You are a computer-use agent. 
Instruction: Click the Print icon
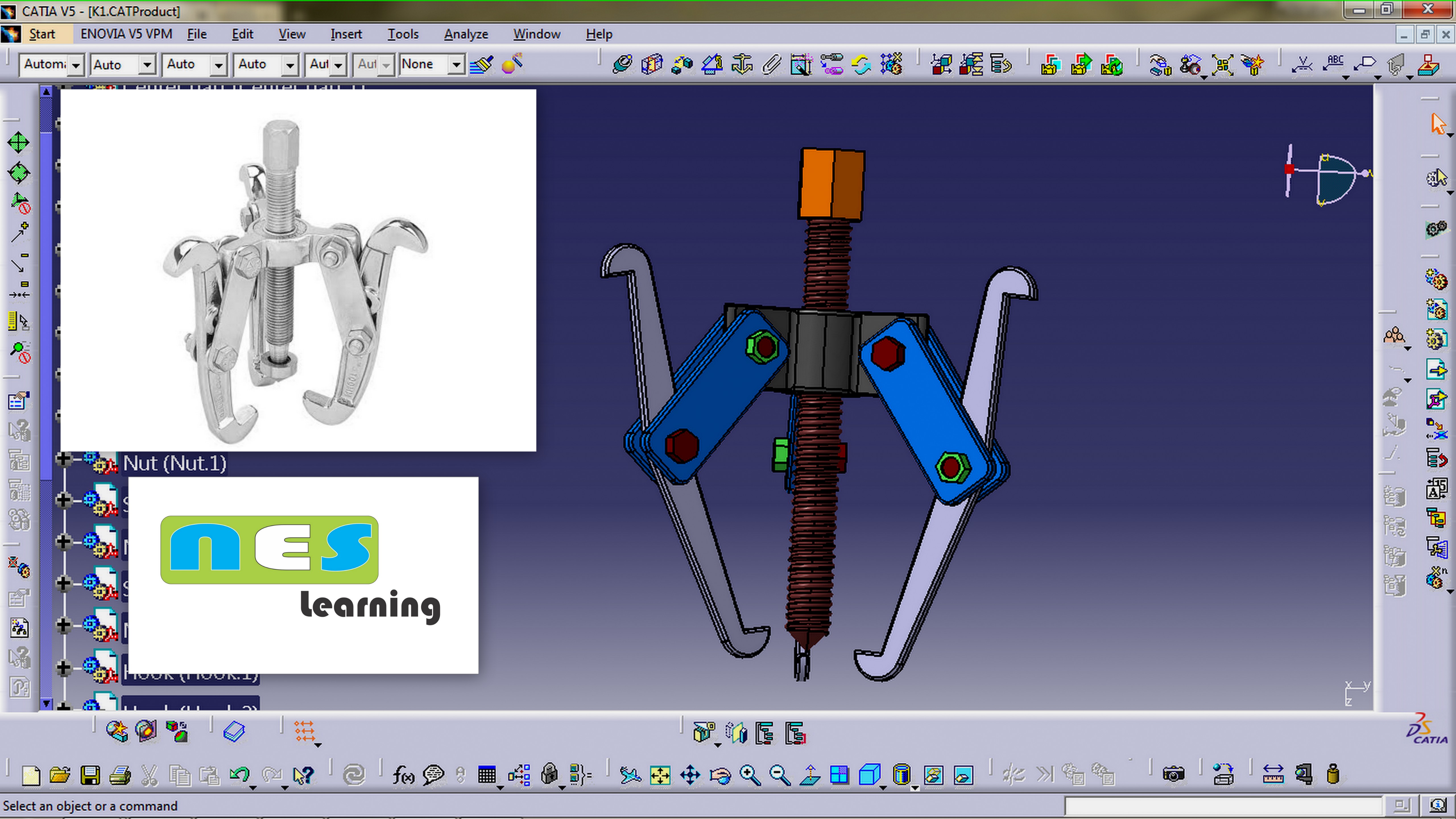click(x=120, y=775)
